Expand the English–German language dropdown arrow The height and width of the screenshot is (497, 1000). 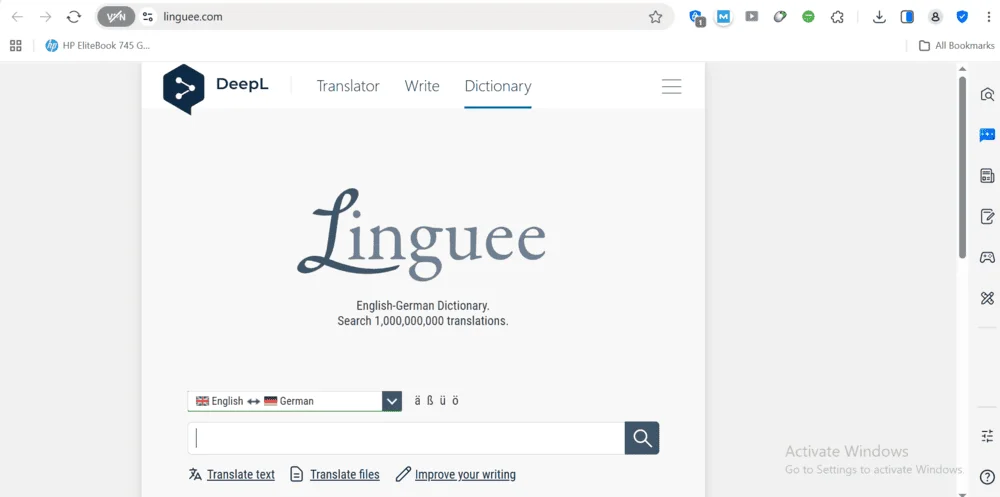click(x=392, y=401)
